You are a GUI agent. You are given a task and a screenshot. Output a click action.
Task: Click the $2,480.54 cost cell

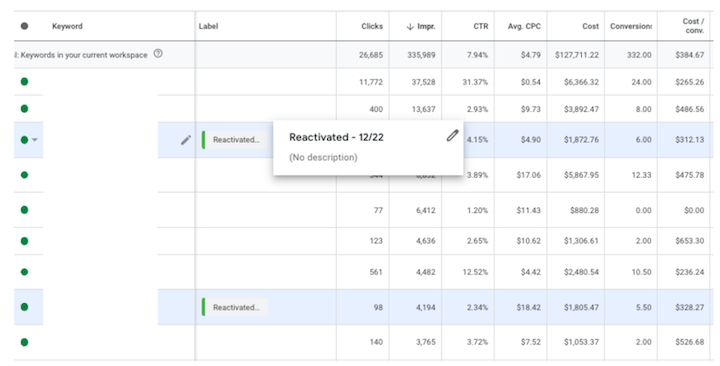coord(581,272)
